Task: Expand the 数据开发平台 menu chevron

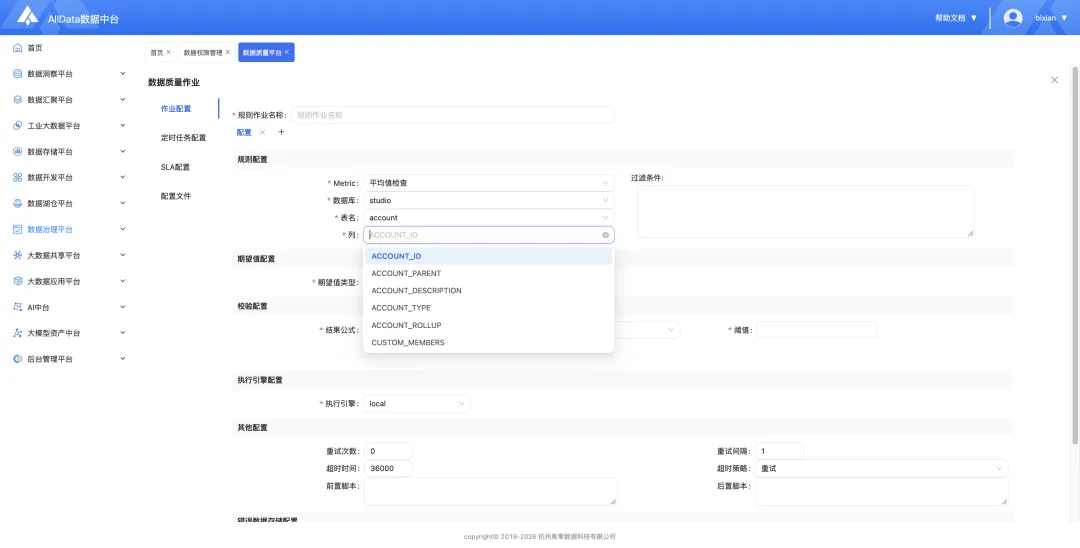Action: point(123,177)
